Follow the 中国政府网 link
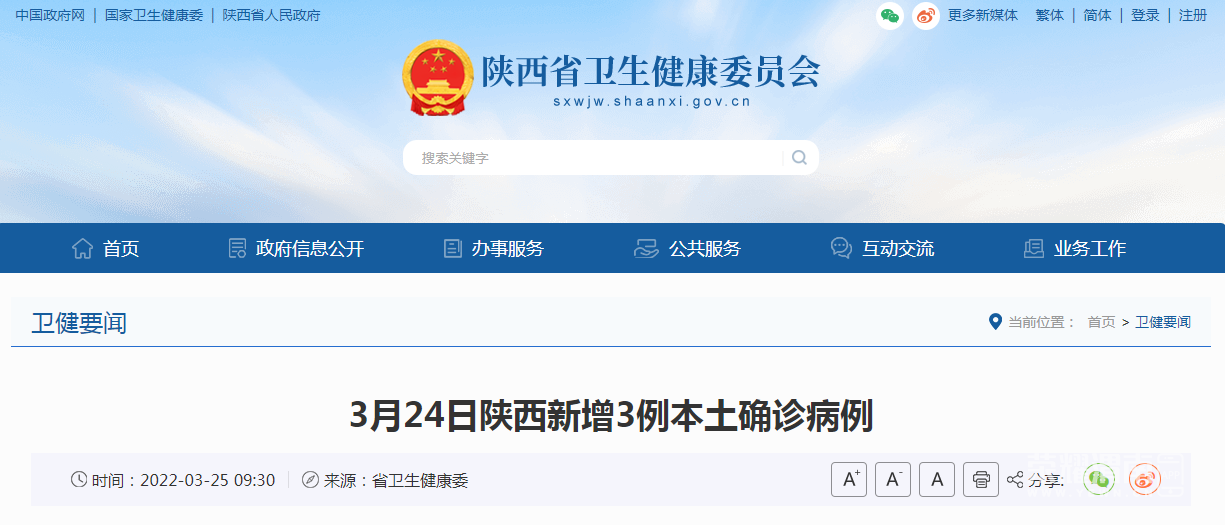 (50, 15)
